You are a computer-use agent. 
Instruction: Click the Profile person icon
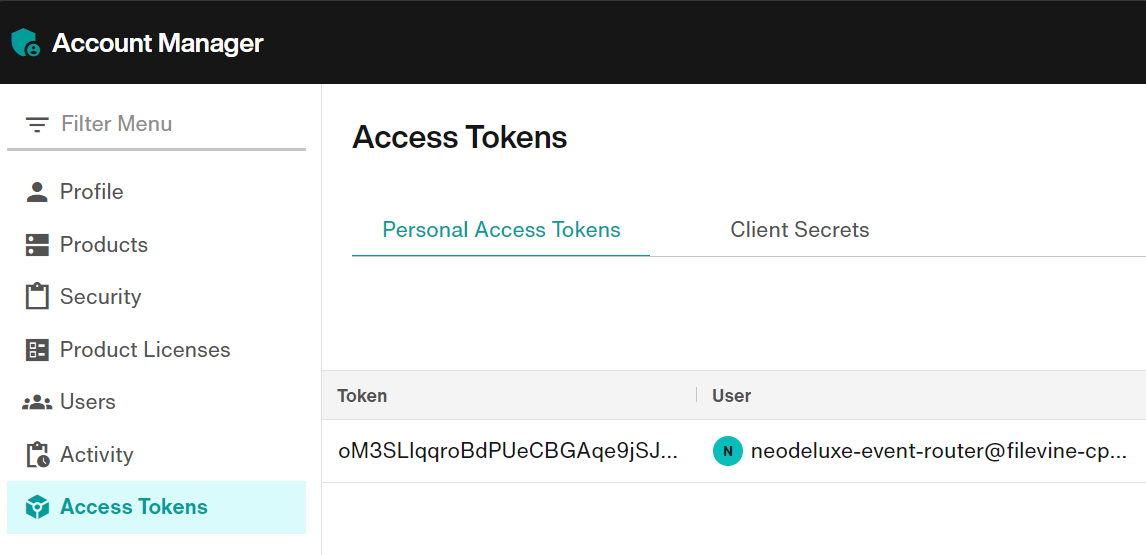click(x=37, y=192)
